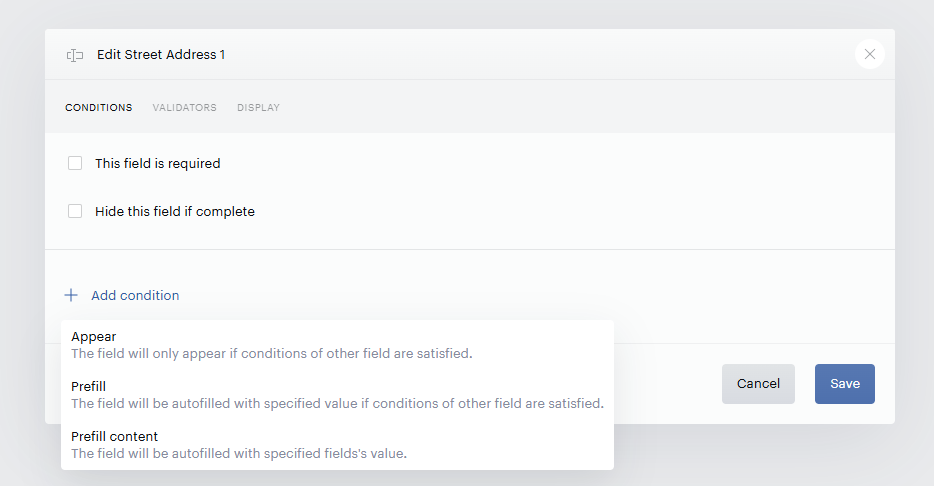934x486 pixels.
Task: Select the Appear condition option
Action: click(337, 345)
